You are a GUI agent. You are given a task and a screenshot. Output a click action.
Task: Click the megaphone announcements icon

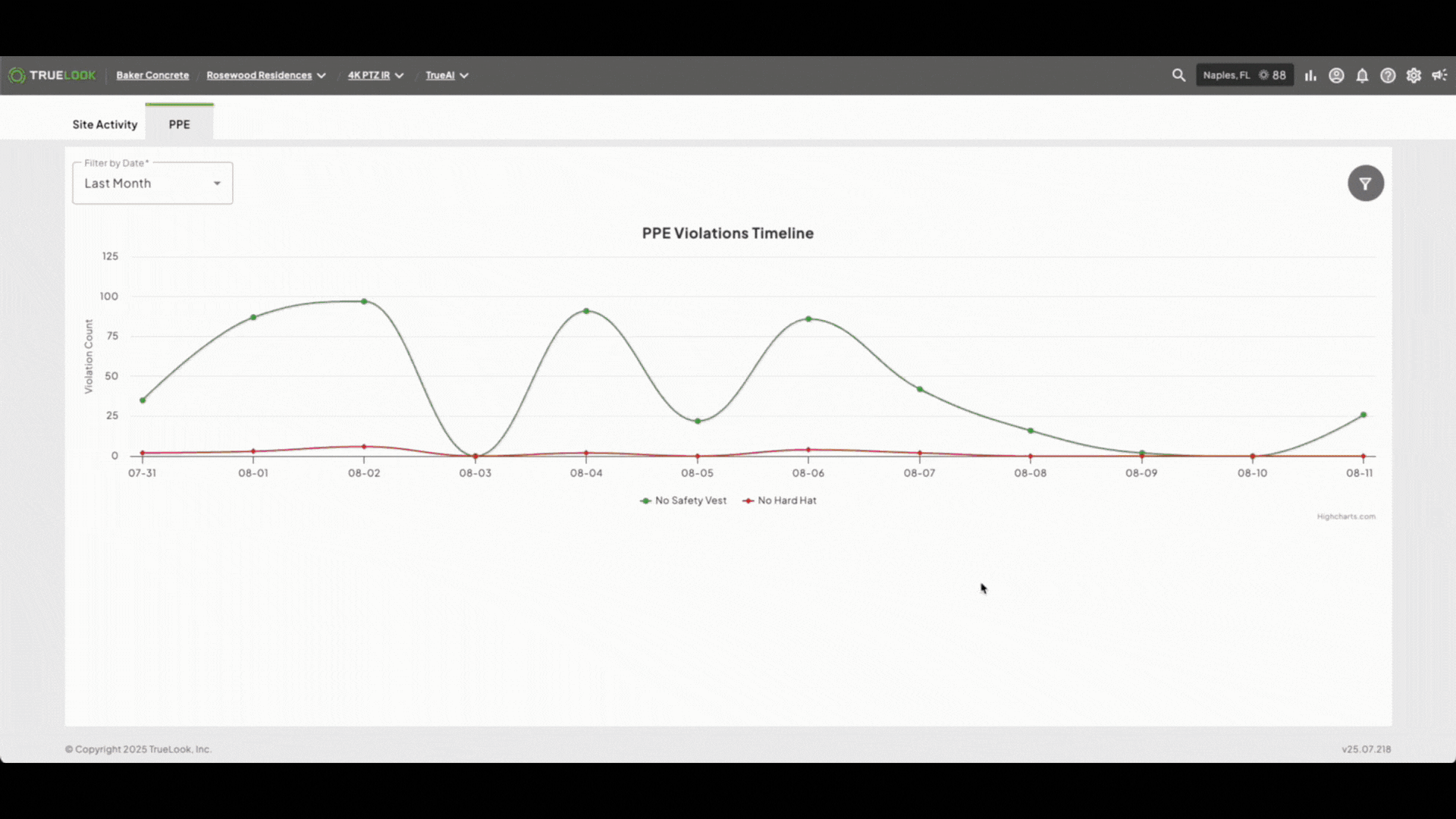(1439, 75)
